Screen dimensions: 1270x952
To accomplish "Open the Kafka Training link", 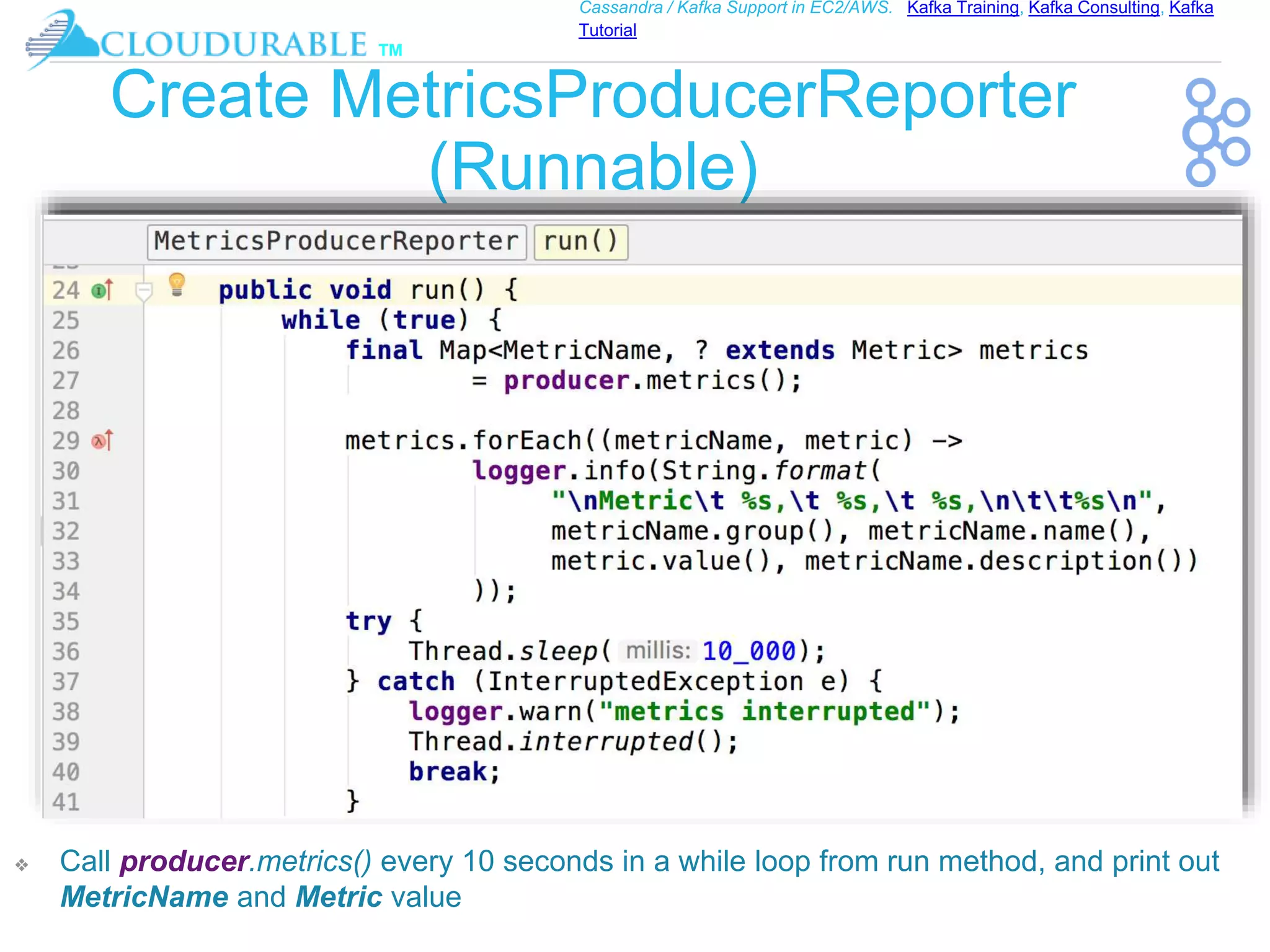I will pos(962,8).
